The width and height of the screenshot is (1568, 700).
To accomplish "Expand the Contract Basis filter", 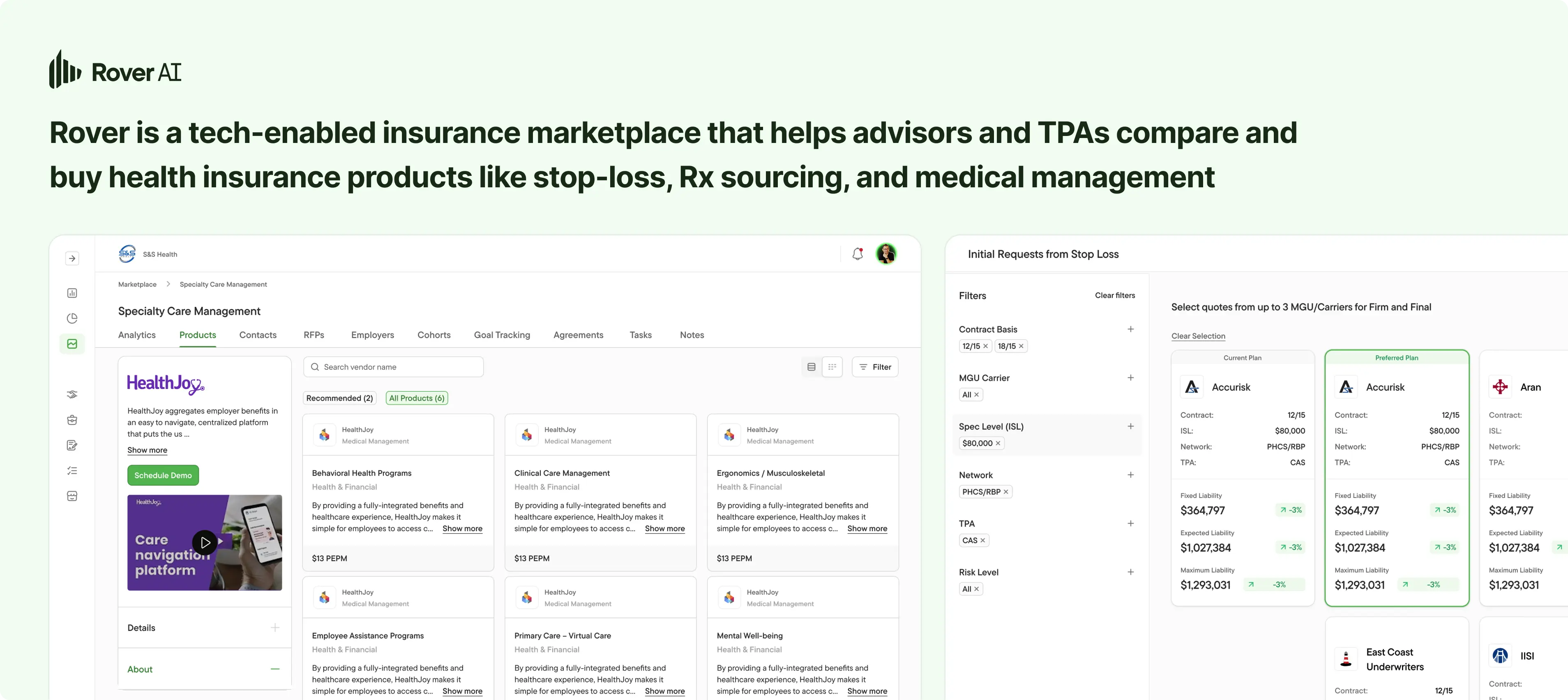I will [x=1130, y=329].
